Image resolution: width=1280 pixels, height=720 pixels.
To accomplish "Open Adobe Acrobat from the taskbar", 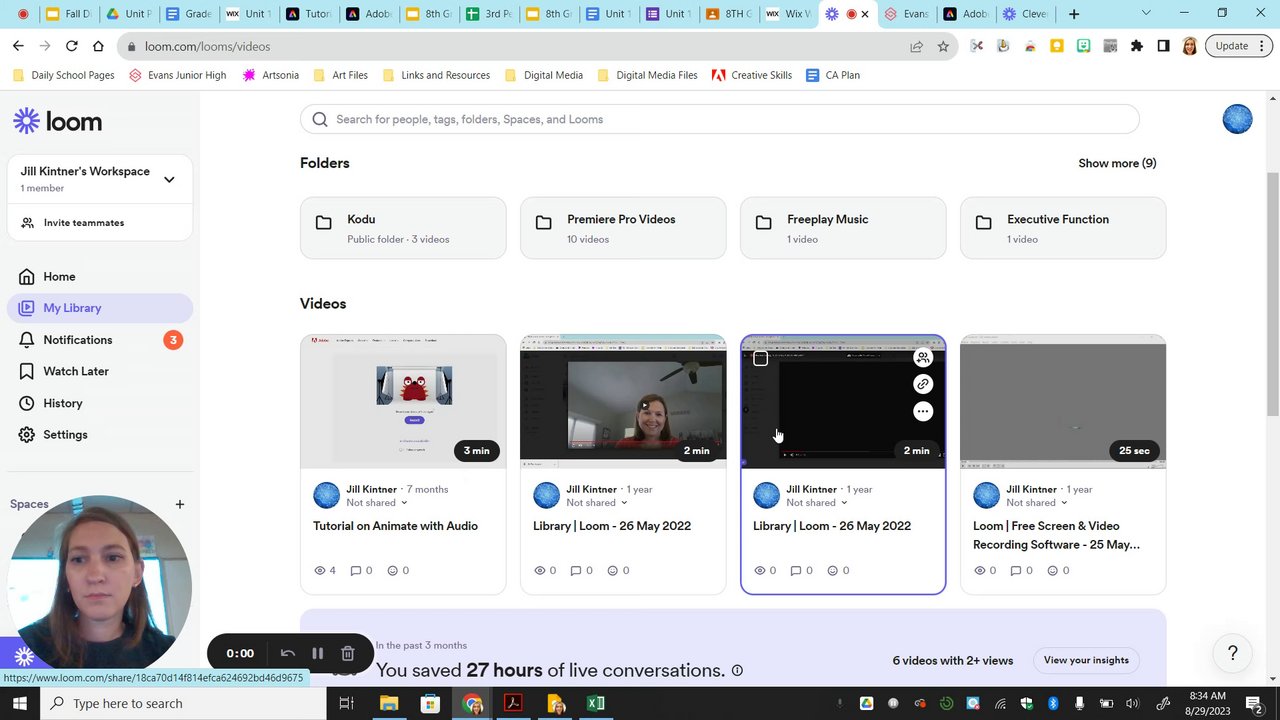I will point(513,704).
